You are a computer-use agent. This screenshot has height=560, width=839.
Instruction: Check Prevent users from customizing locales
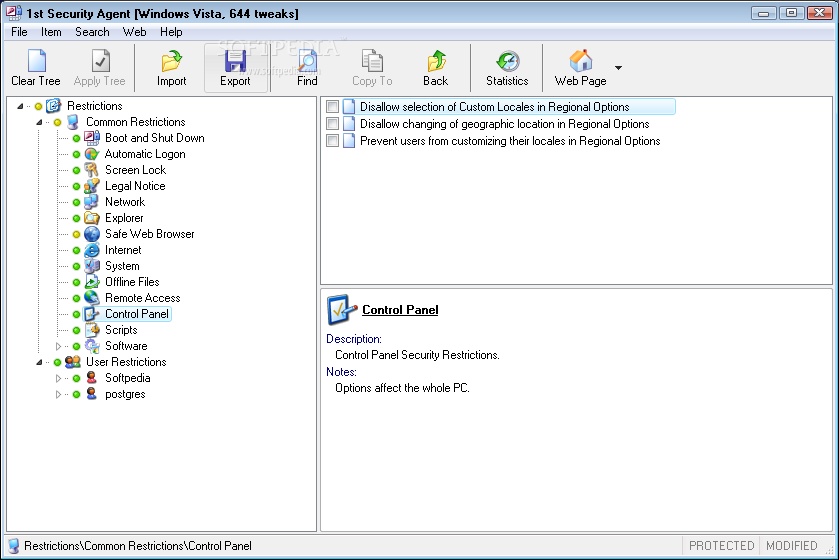coord(332,141)
